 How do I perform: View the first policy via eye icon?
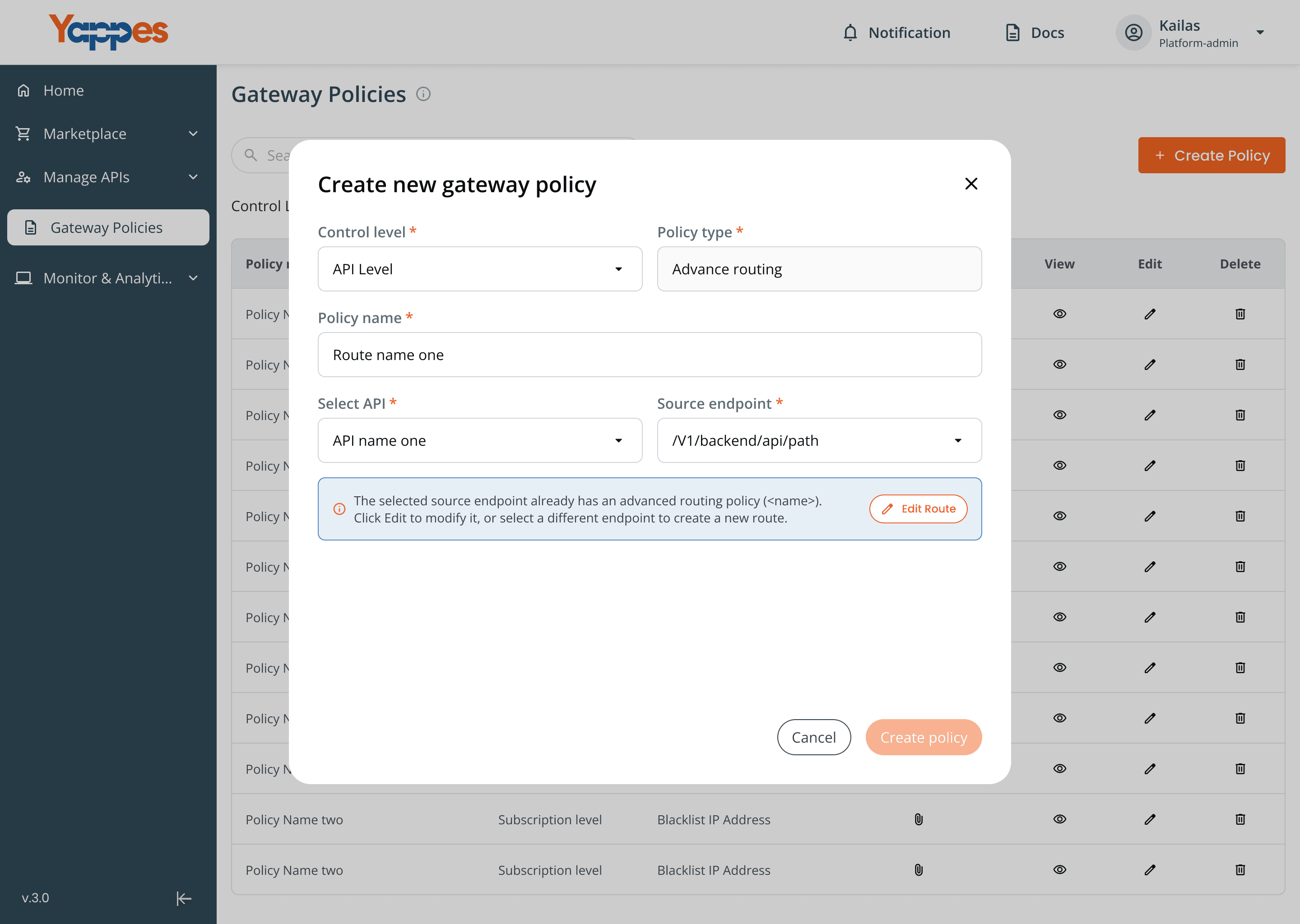click(x=1059, y=314)
